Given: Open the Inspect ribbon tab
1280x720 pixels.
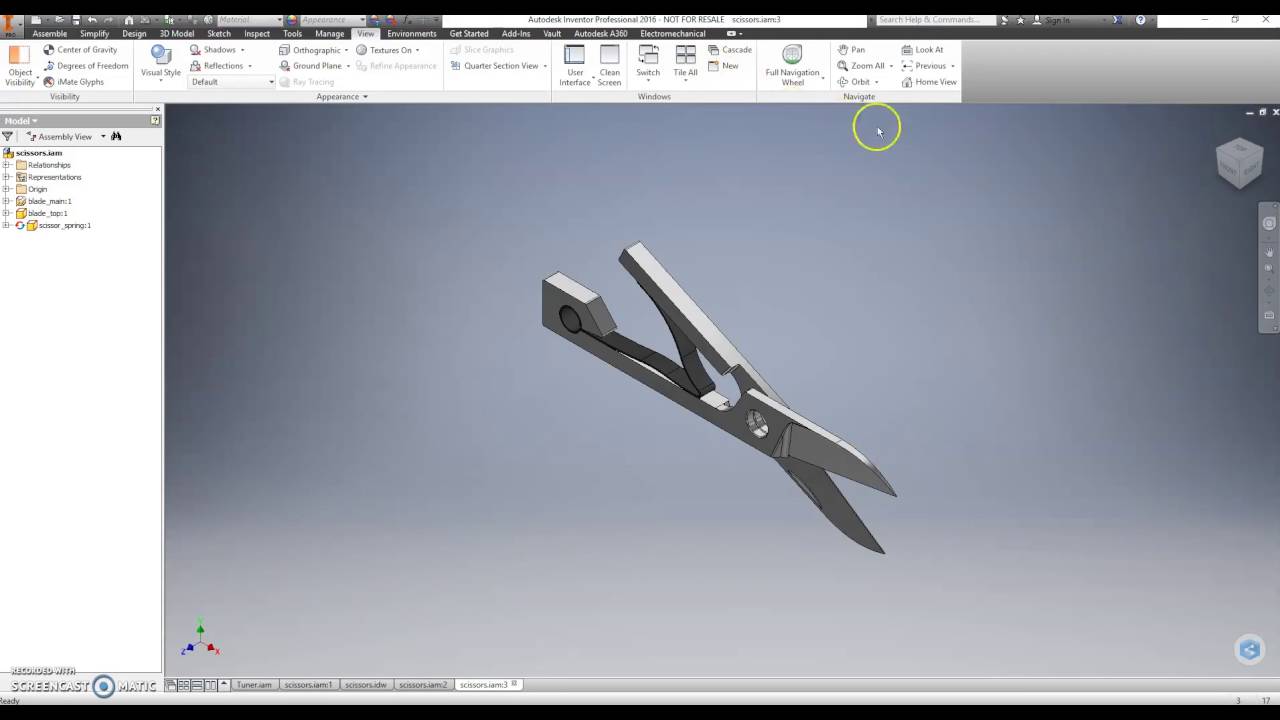Looking at the screenshot, I should [x=257, y=34].
